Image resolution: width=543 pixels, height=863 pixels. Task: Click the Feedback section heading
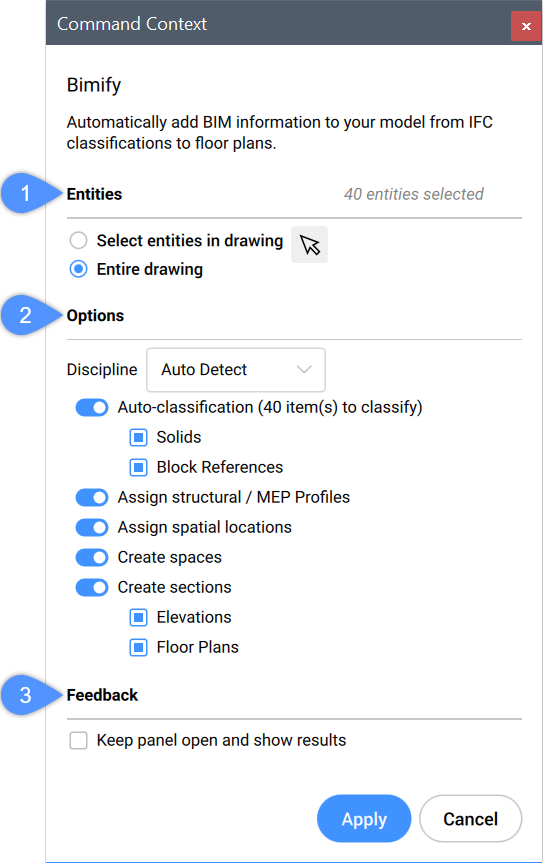click(102, 695)
